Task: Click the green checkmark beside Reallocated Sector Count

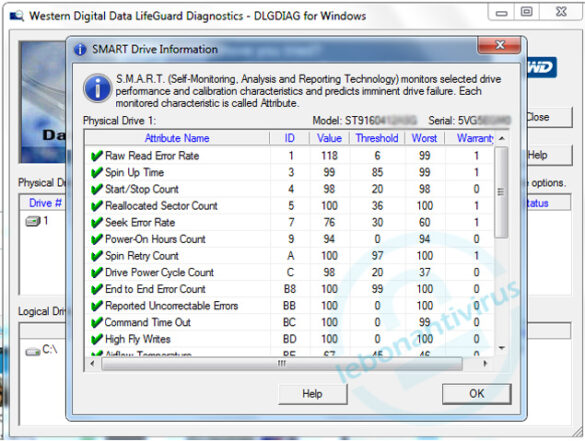Action: coord(97,206)
